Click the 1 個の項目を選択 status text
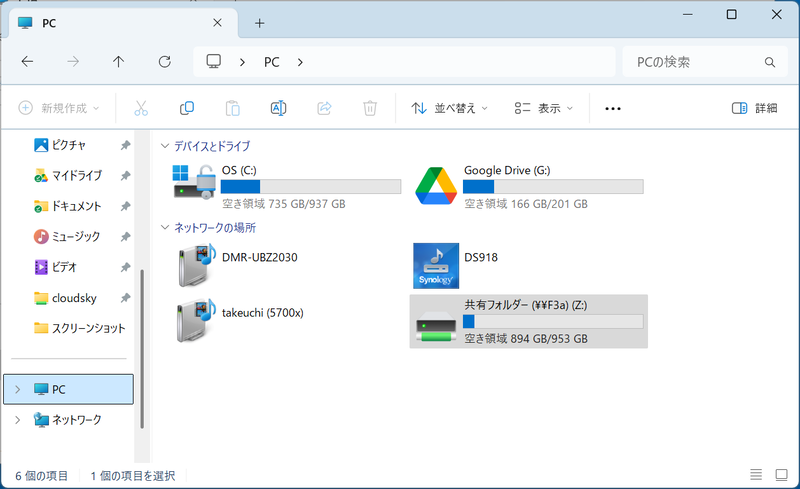800x489 pixels. click(133, 476)
